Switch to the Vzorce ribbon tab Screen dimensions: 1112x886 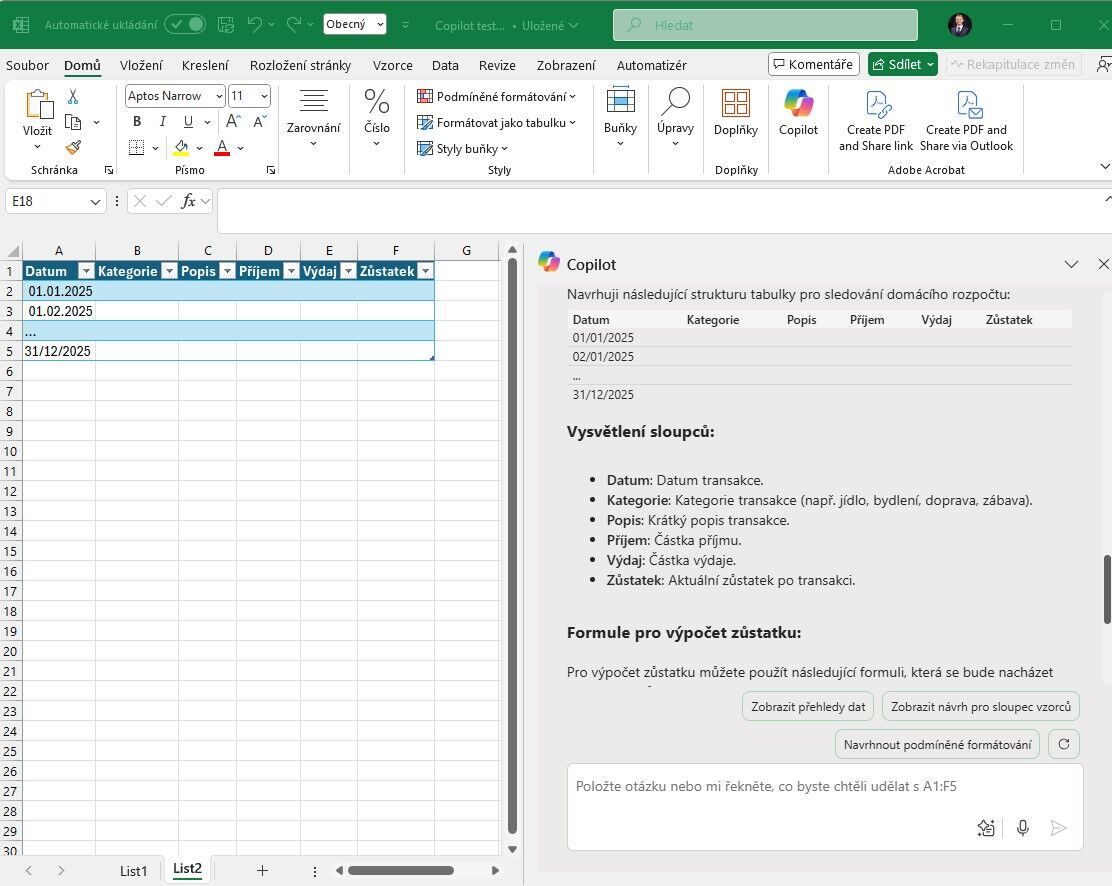coord(392,65)
